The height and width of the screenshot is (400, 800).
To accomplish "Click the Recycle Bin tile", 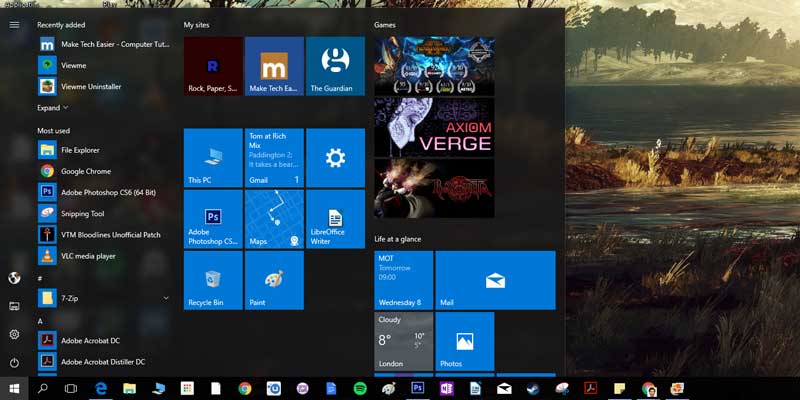I will [x=213, y=280].
